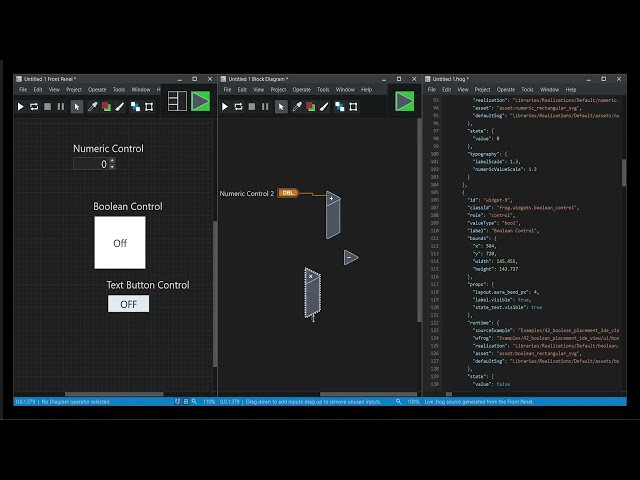Click Front Panel horizontal scrollbar thumb
Screen dimensions: 640x480
click(x=114, y=394)
